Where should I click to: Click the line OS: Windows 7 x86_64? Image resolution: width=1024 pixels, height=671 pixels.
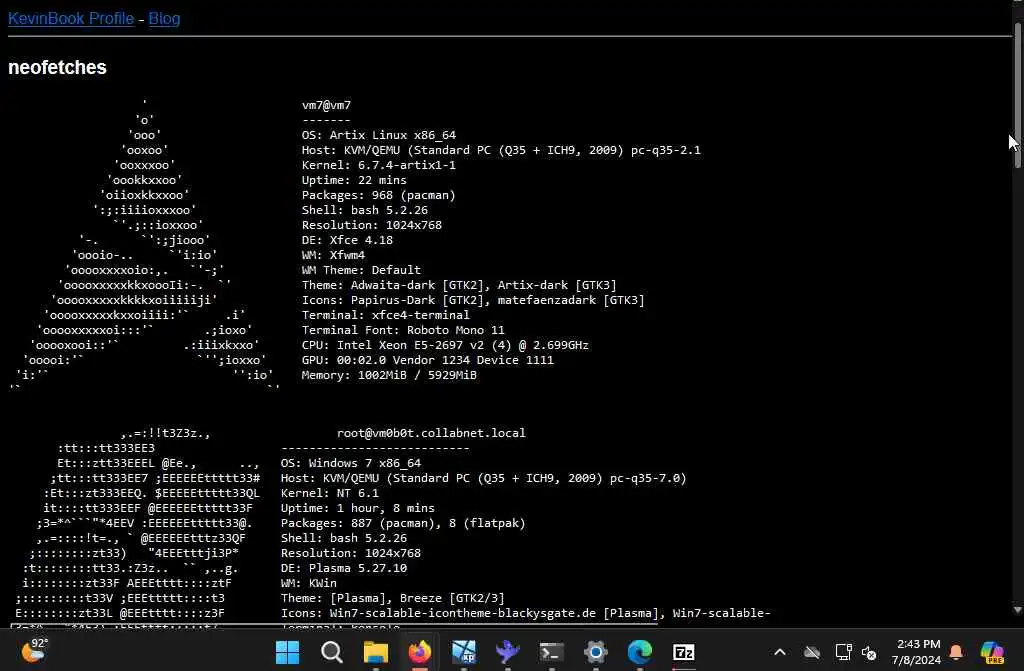(351, 463)
